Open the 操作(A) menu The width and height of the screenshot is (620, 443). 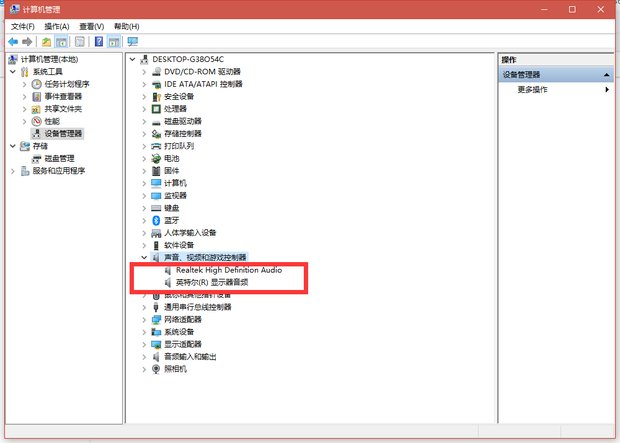tap(57, 26)
